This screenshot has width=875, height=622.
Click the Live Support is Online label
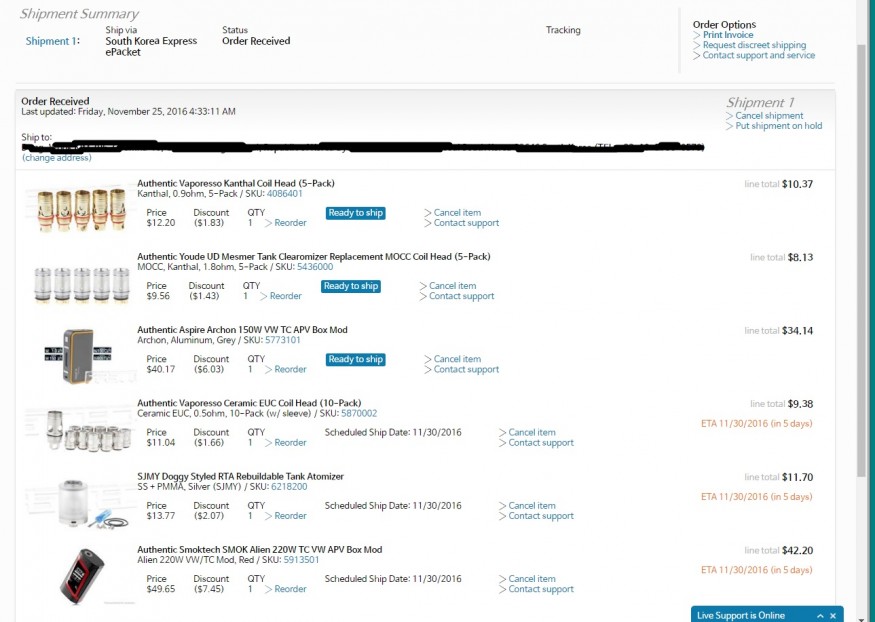coord(741,616)
